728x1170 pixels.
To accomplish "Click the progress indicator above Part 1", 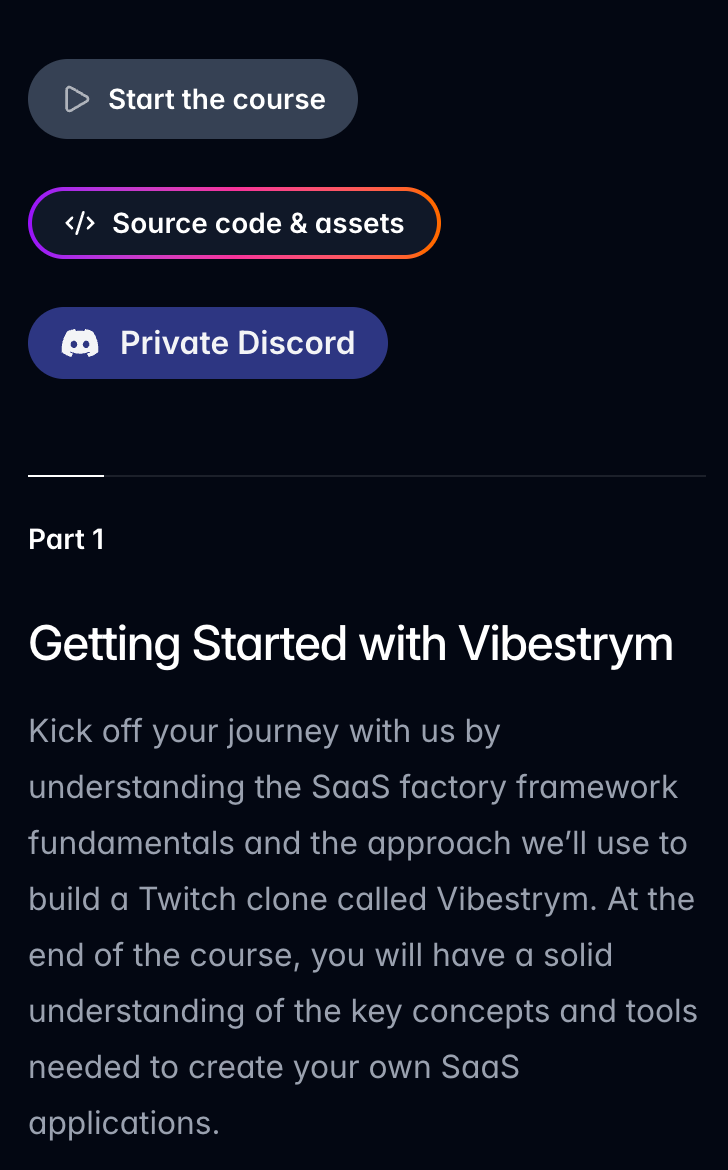I will (x=65, y=477).
